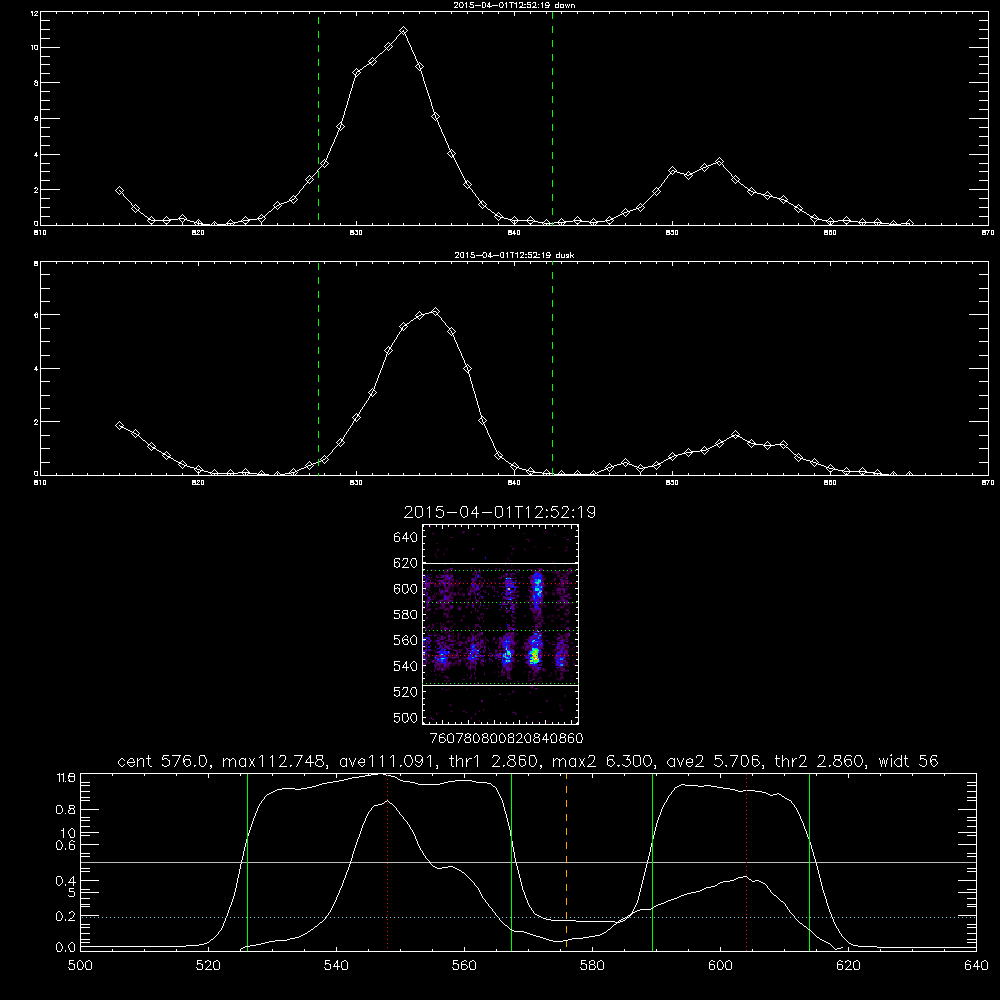Click the 'thr1 2.860' value
The width and height of the screenshot is (1000, 1000).
[x=489, y=761]
